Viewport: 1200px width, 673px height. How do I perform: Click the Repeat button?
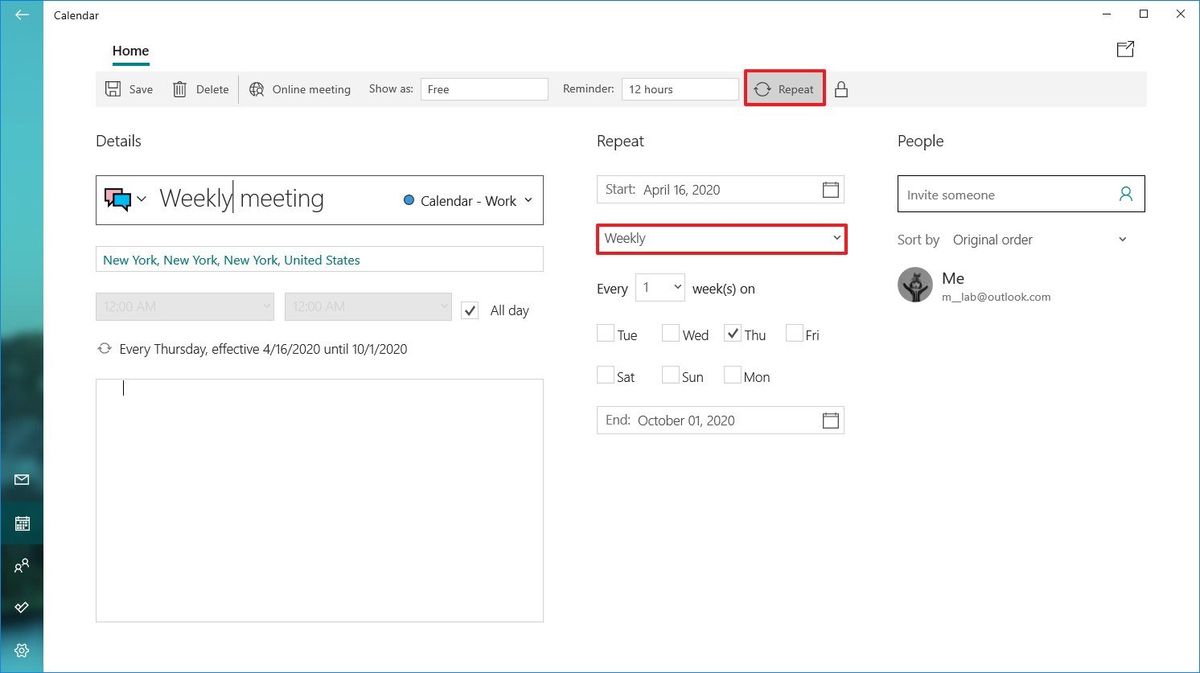click(785, 89)
